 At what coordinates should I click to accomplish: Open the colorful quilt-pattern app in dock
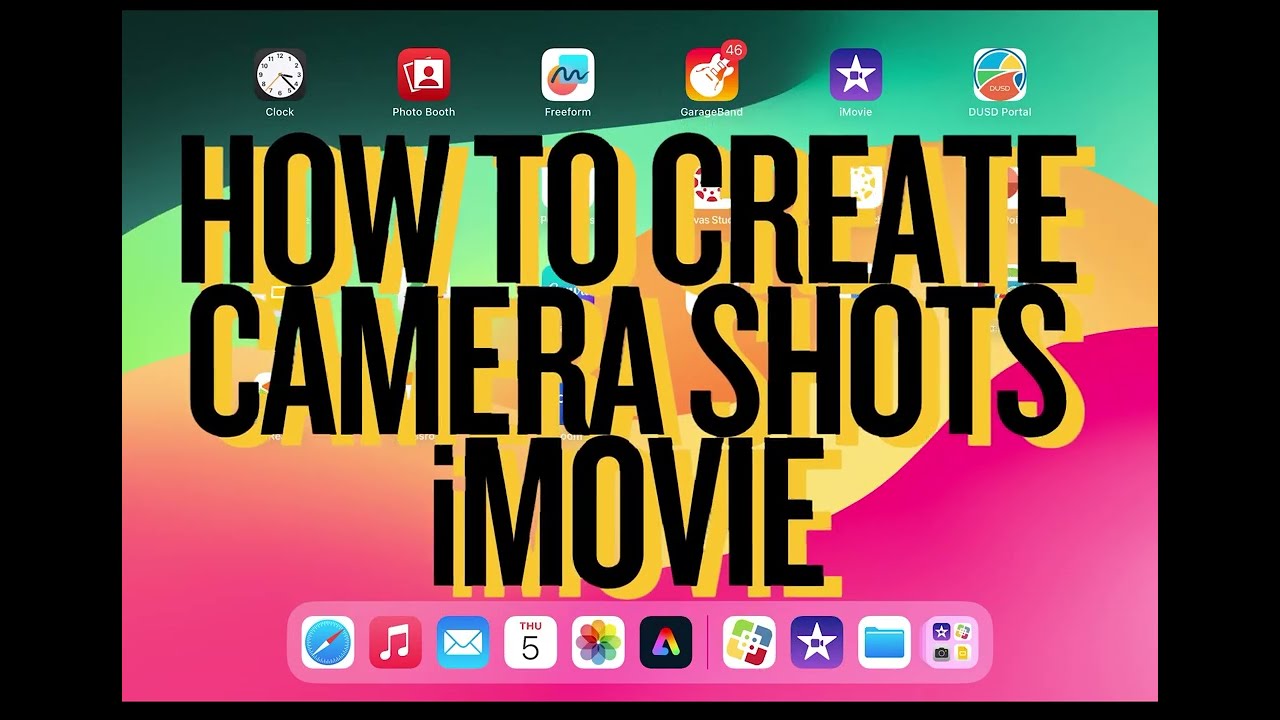749,642
